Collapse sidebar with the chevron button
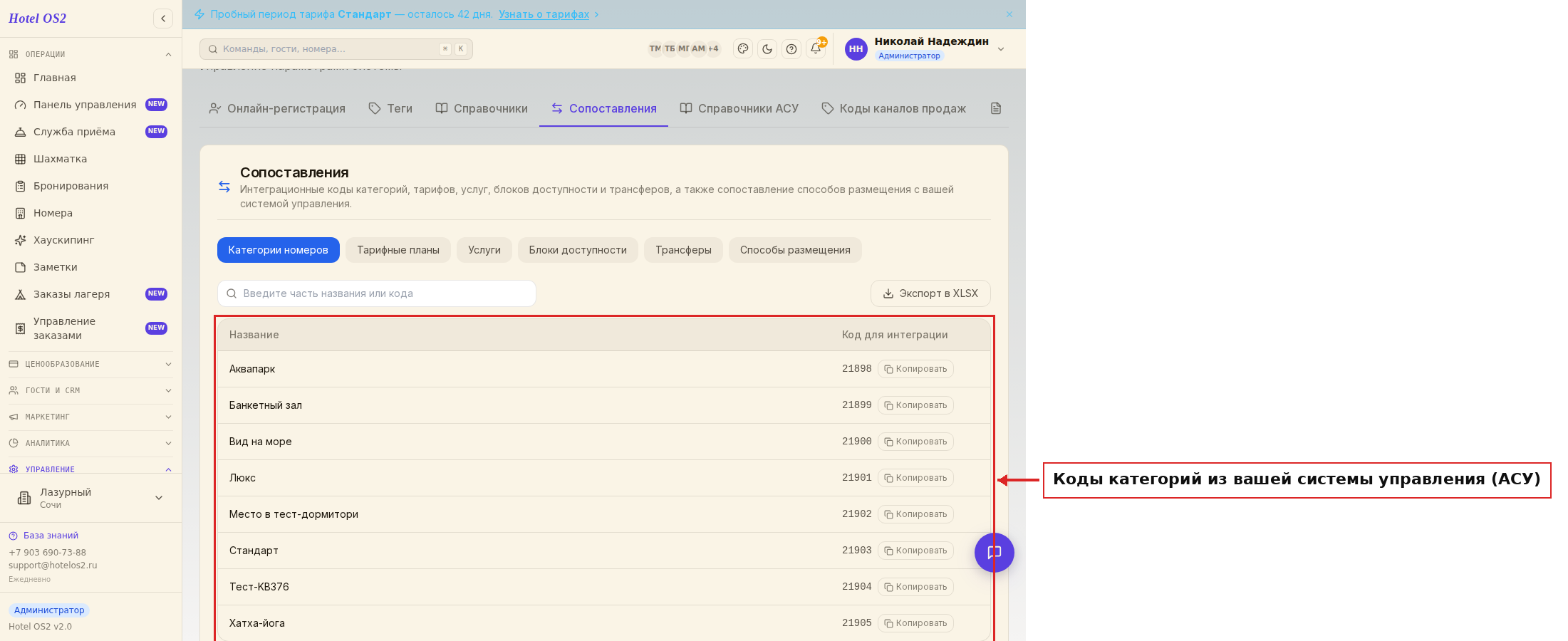1568x641 pixels. point(163,19)
